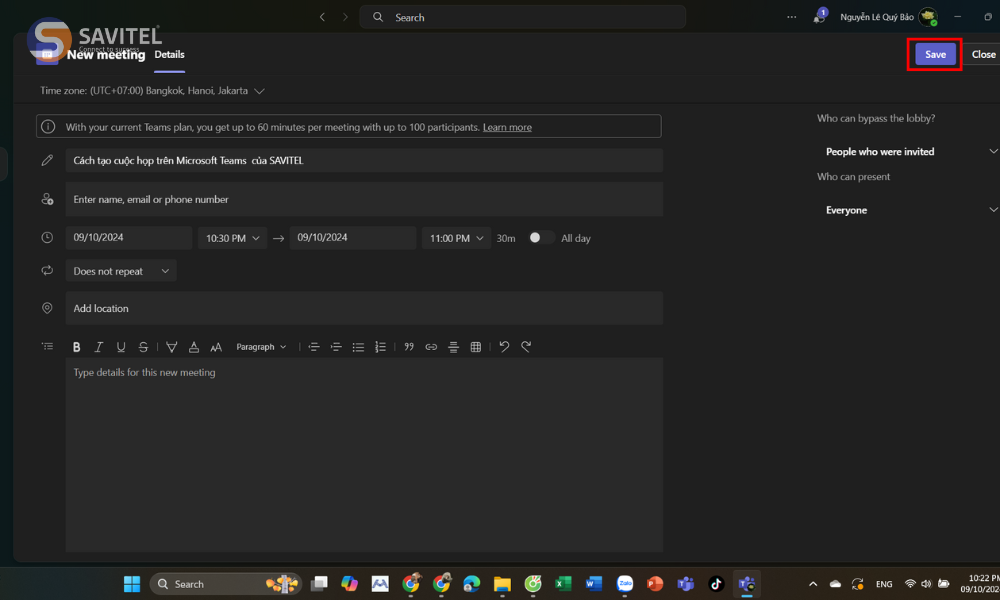Insert a bulleted list
Viewport: 1000px width, 600px height.
(x=358, y=347)
